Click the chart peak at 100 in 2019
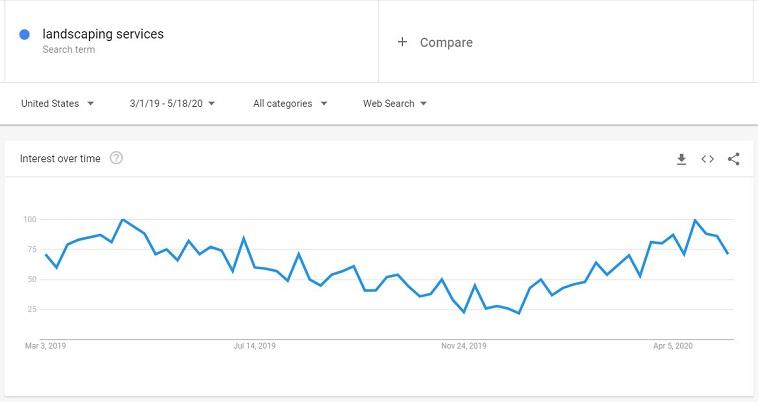The height and width of the screenshot is (402, 758). pyautogui.click(x=123, y=219)
